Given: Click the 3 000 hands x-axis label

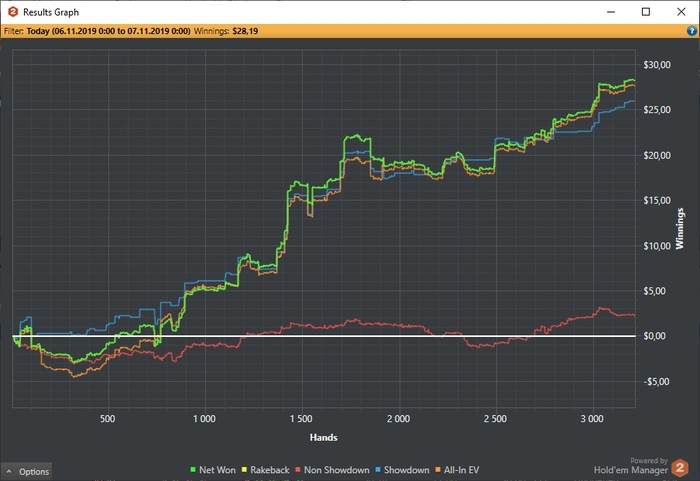Looking at the screenshot, I should (592, 419).
